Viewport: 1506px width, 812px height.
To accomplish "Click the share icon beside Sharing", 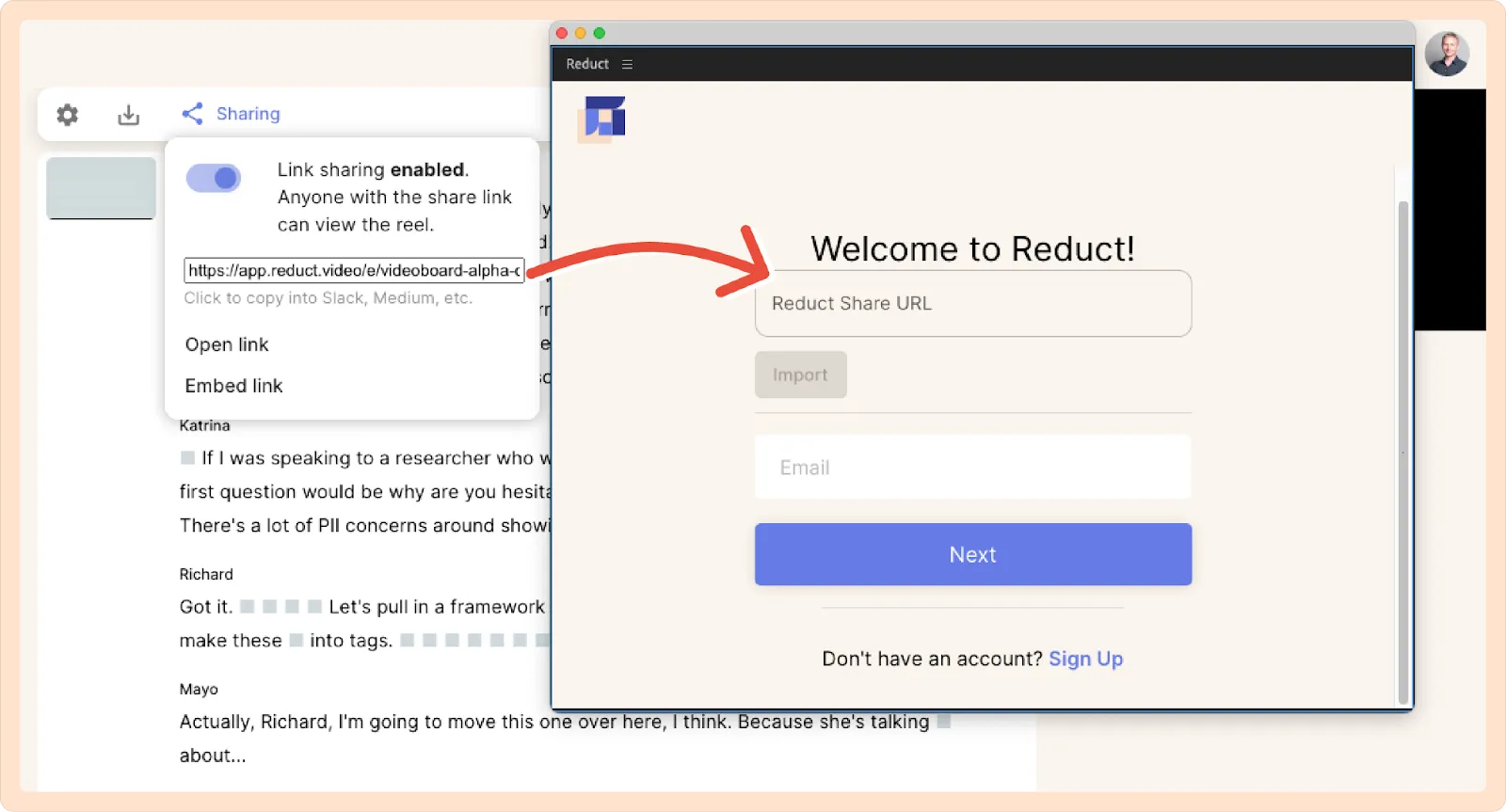I will (192, 114).
